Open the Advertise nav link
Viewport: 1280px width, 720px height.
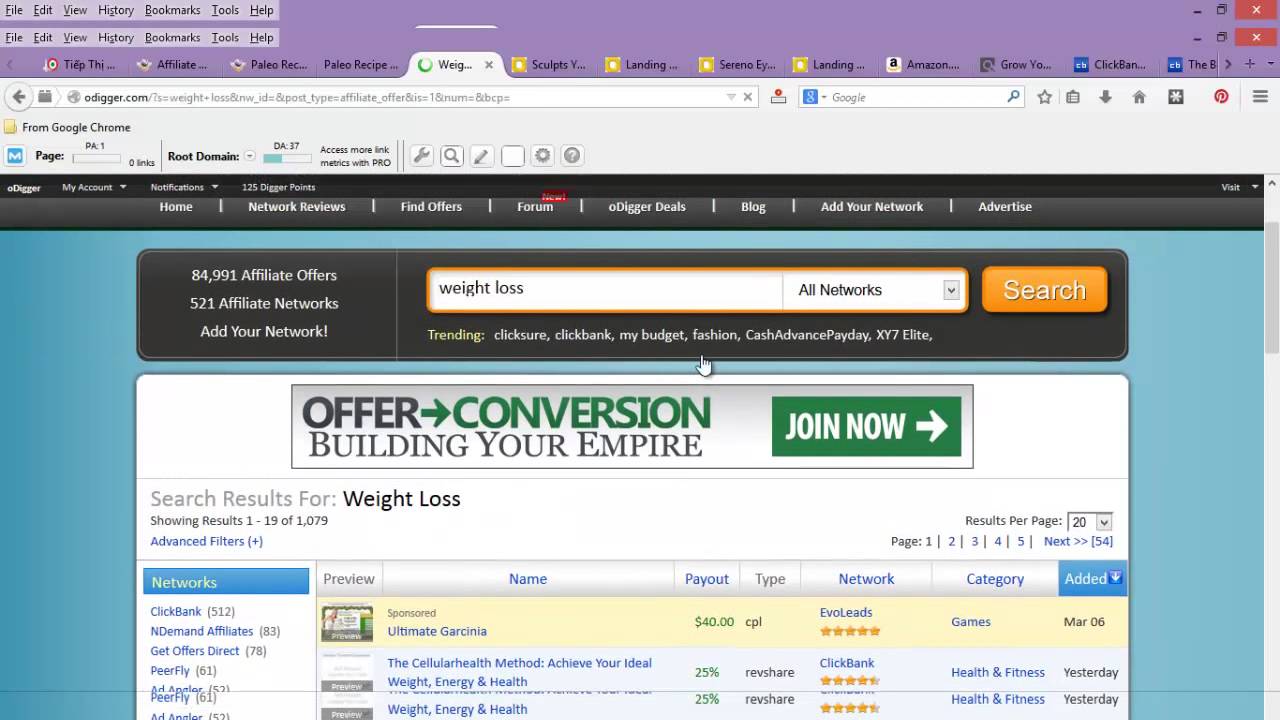pos(1005,207)
